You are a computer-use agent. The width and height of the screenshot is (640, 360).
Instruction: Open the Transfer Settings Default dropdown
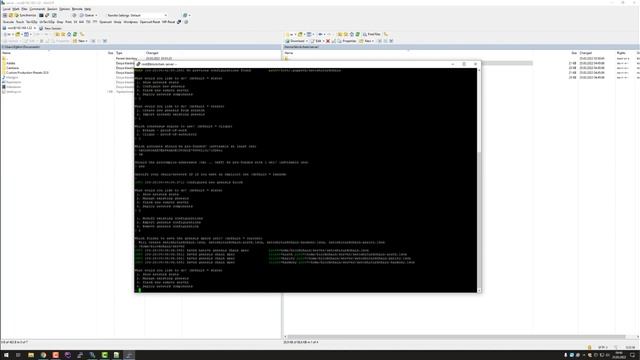[137, 15]
